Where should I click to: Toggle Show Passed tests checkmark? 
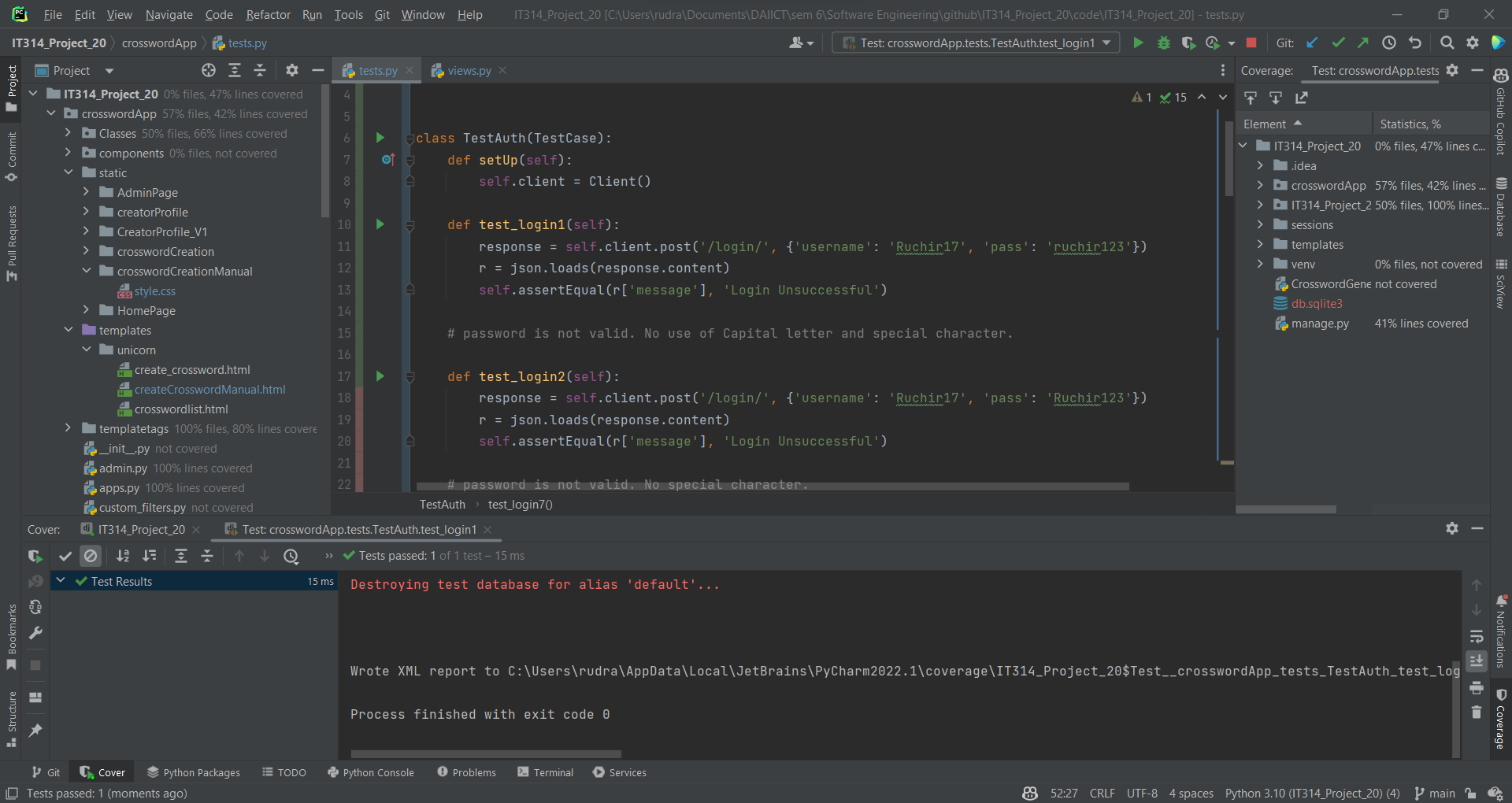click(65, 556)
